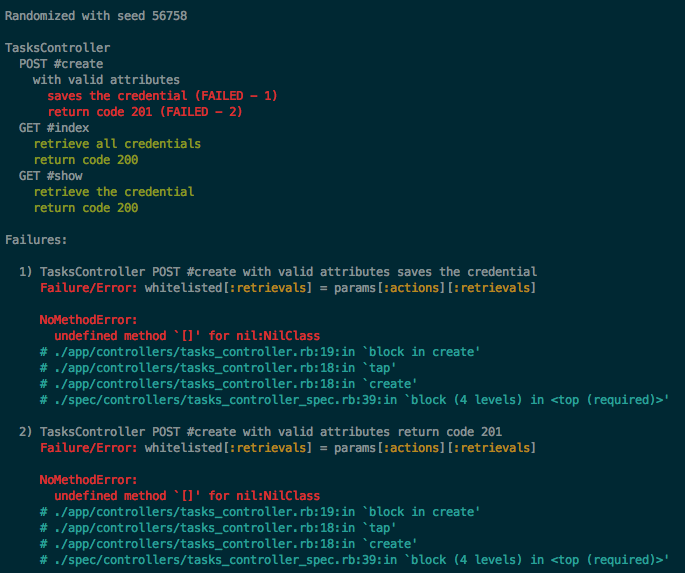Select the "POST #create" group line
Viewport: 685px width, 573px height.
[61, 64]
